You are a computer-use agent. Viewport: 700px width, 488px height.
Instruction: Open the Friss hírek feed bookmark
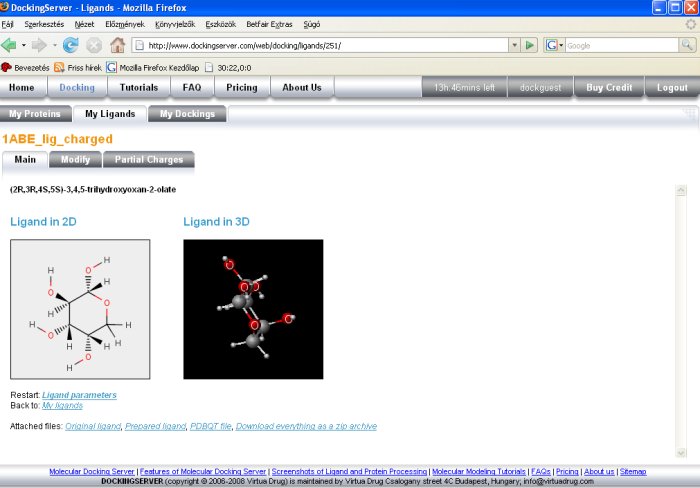coord(78,67)
